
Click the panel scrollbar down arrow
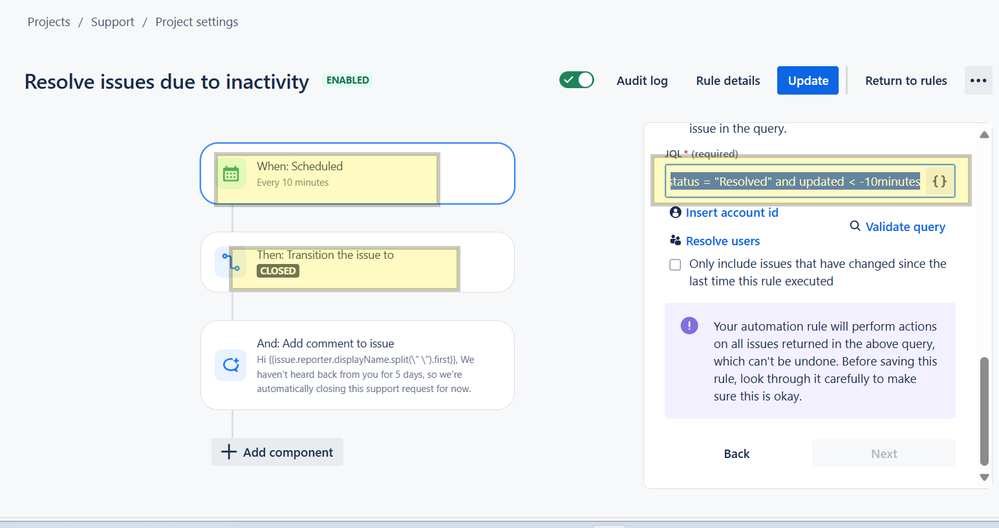(984, 477)
